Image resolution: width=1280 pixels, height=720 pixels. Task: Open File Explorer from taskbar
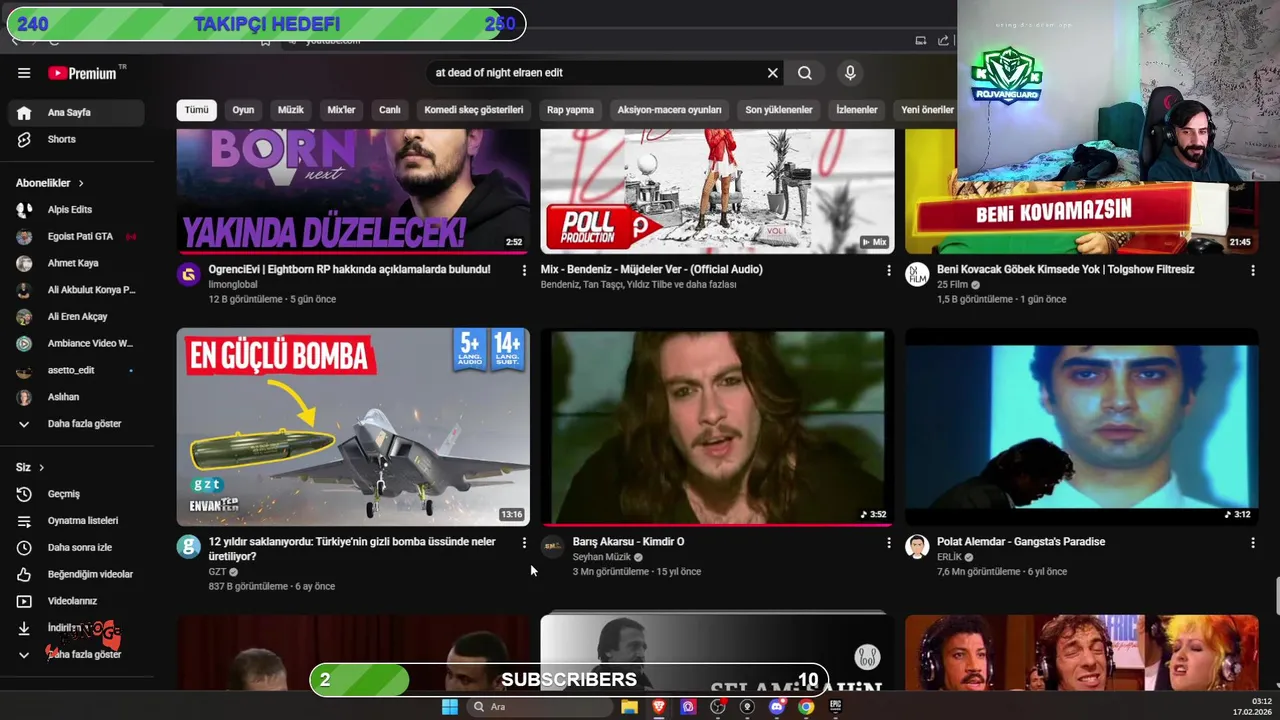[629, 707]
